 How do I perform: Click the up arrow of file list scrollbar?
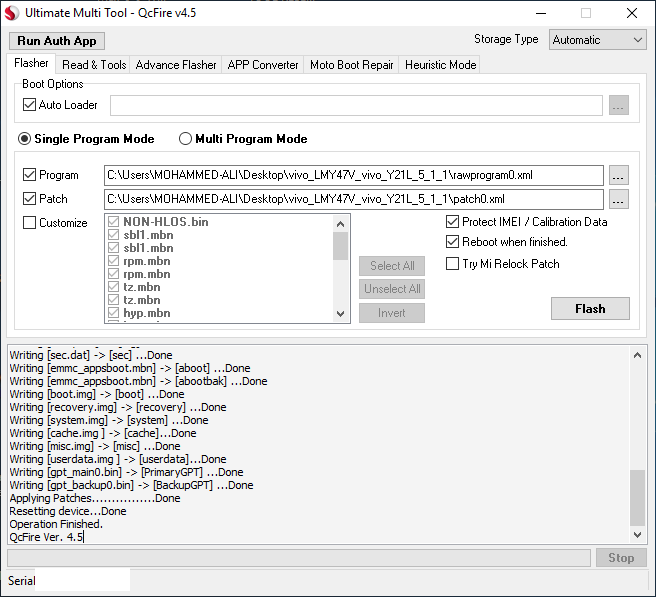(341, 224)
